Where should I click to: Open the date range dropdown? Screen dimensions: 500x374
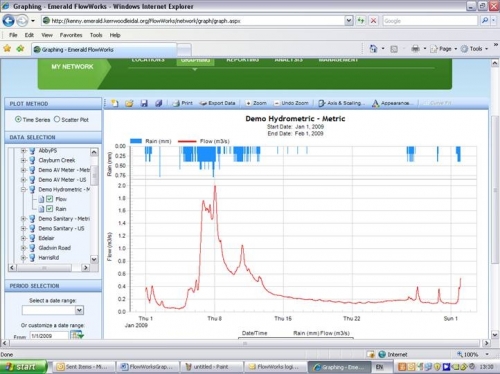click(x=79, y=310)
